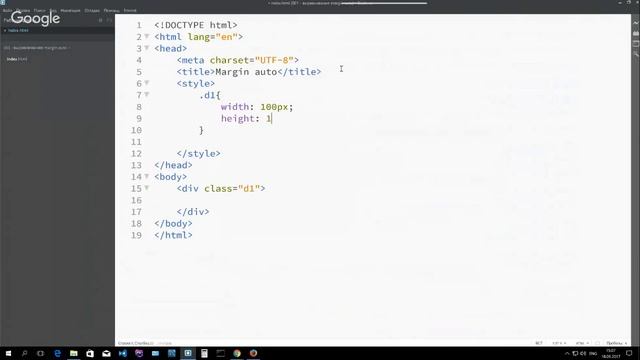The image size is (640, 360).
Task: Open the Вид (View) menu
Action: 53,10
